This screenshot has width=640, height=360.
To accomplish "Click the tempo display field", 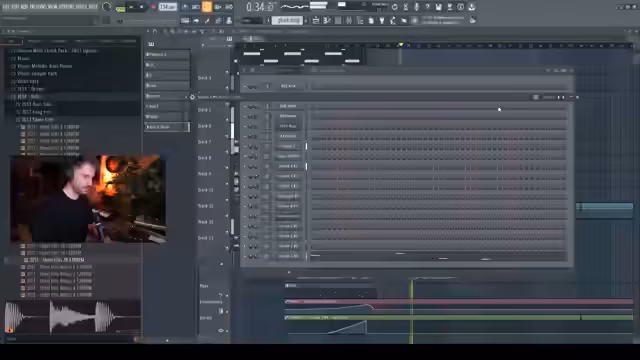I will point(168,7).
